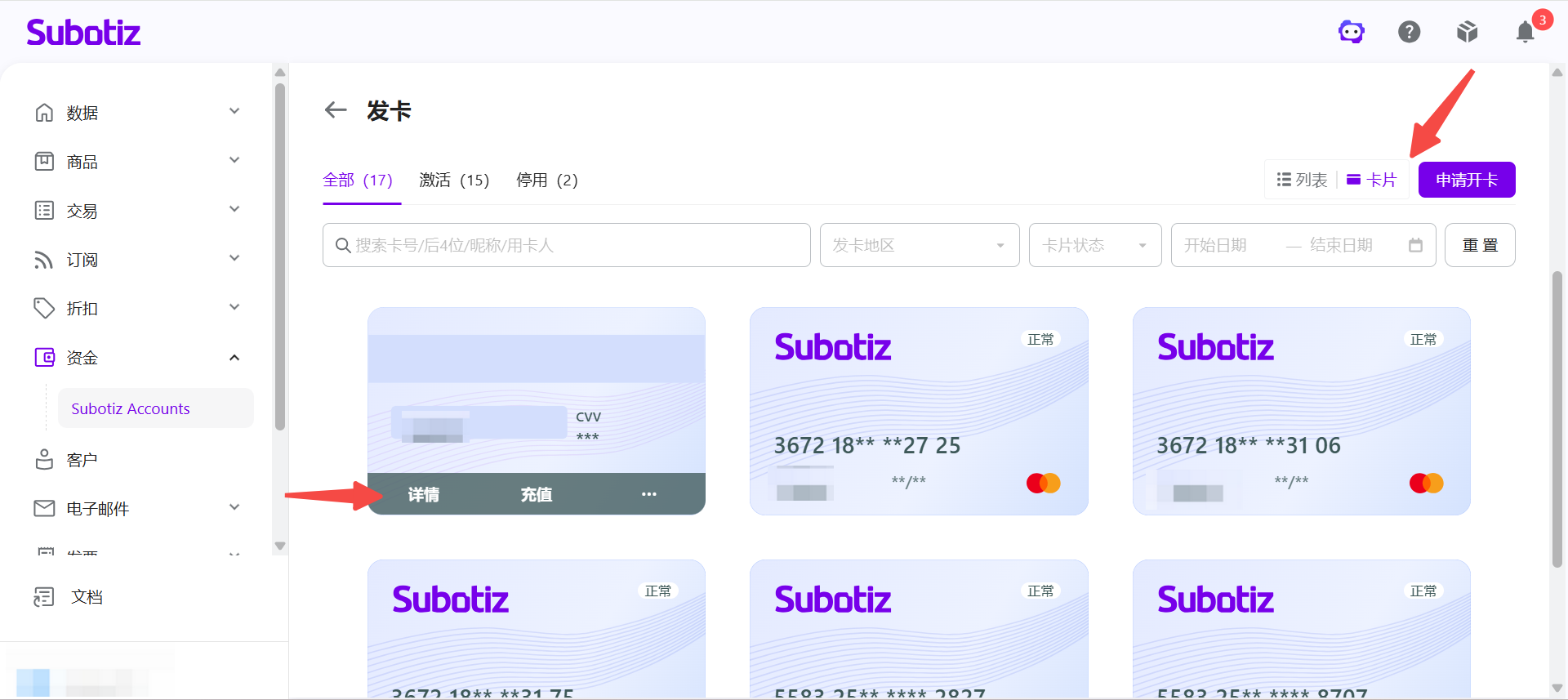Click the package box icon in header
Viewport: 1568px width, 700px height.
(1468, 32)
